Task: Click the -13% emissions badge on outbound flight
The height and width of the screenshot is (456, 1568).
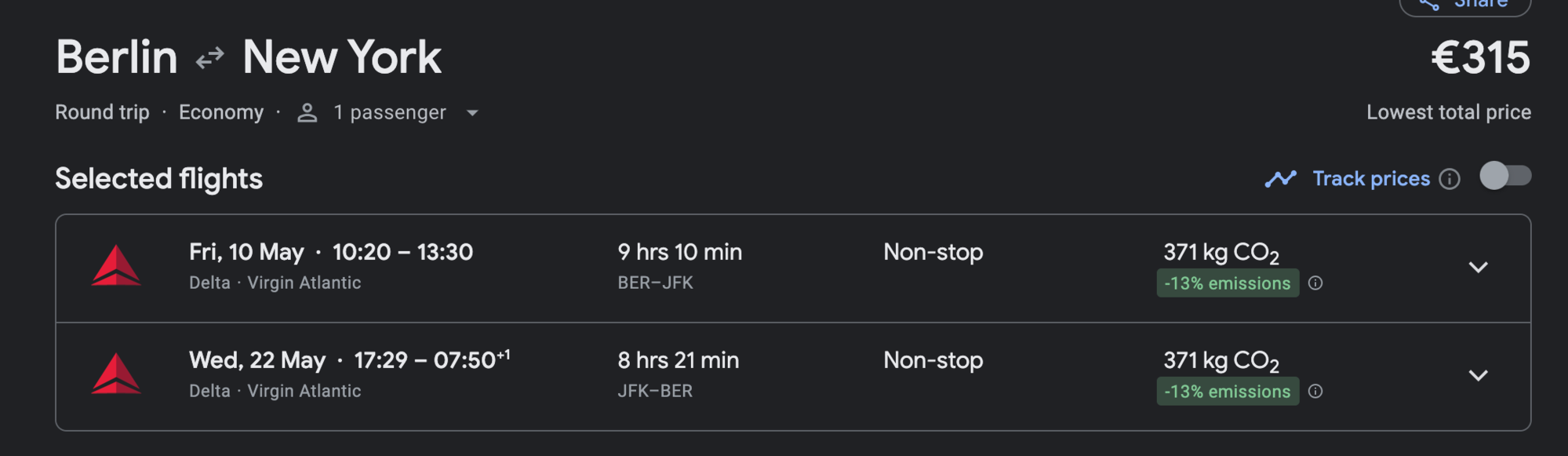Action: pos(1227,283)
